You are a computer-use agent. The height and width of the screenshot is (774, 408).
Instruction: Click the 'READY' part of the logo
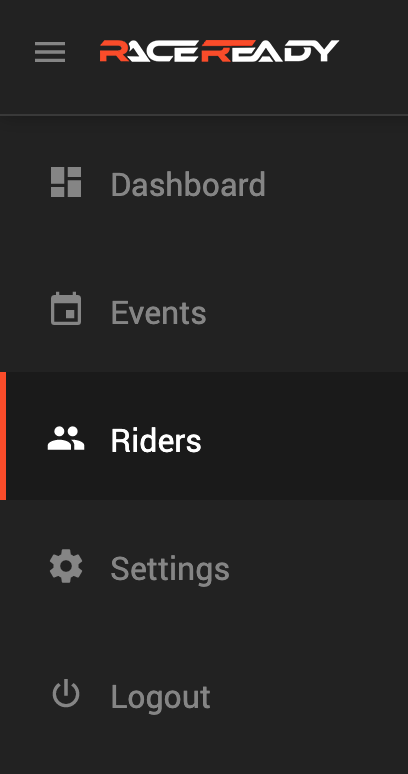[x=270, y=51]
